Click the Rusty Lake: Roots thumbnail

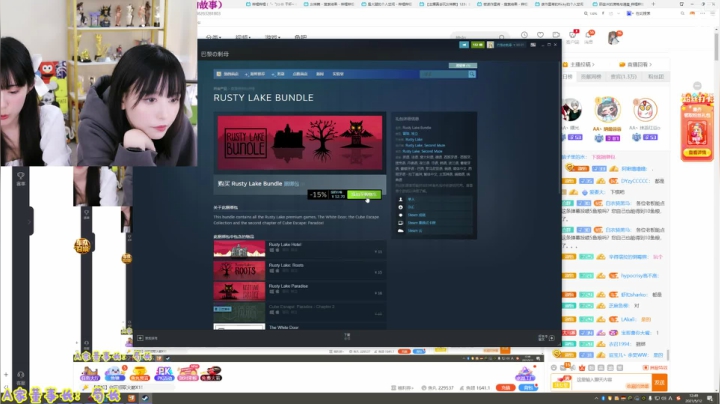pyautogui.click(x=239, y=269)
